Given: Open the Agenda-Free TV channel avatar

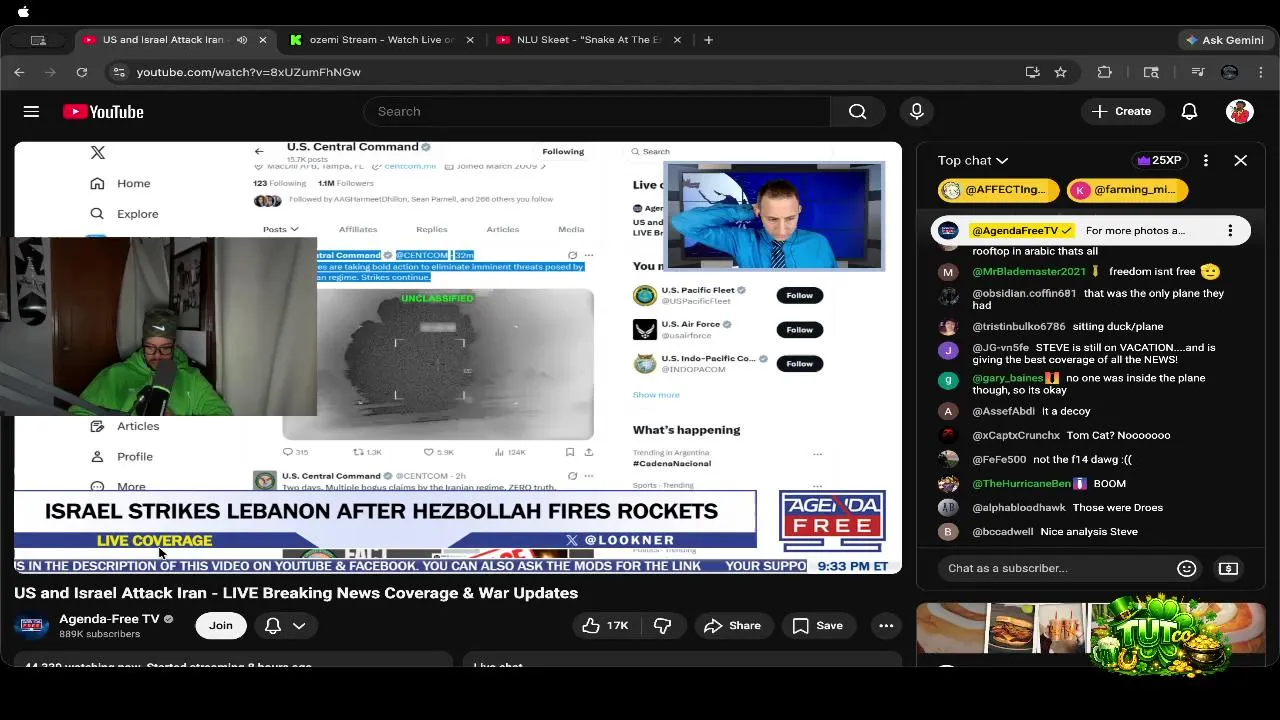Looking at the screenshot, I should click(31, 626).
